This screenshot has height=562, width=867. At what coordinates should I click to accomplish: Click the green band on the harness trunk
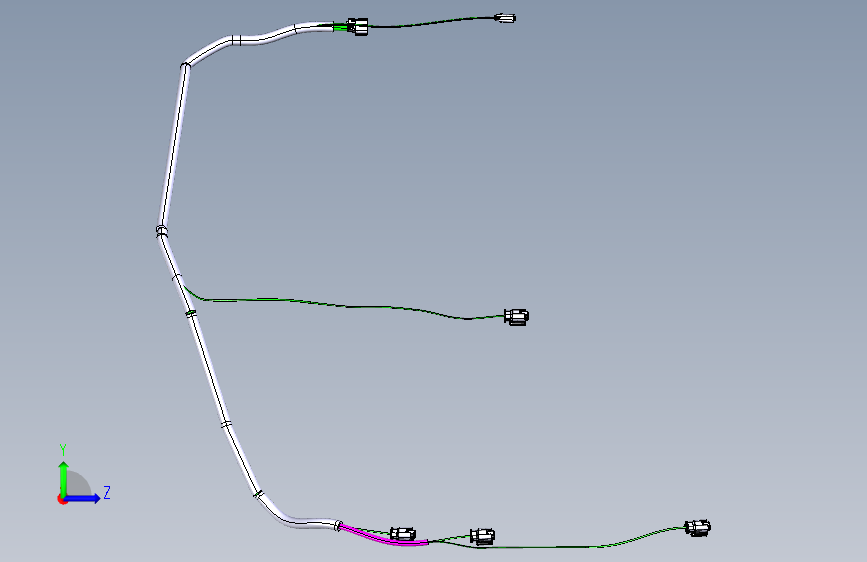point(191,314)
